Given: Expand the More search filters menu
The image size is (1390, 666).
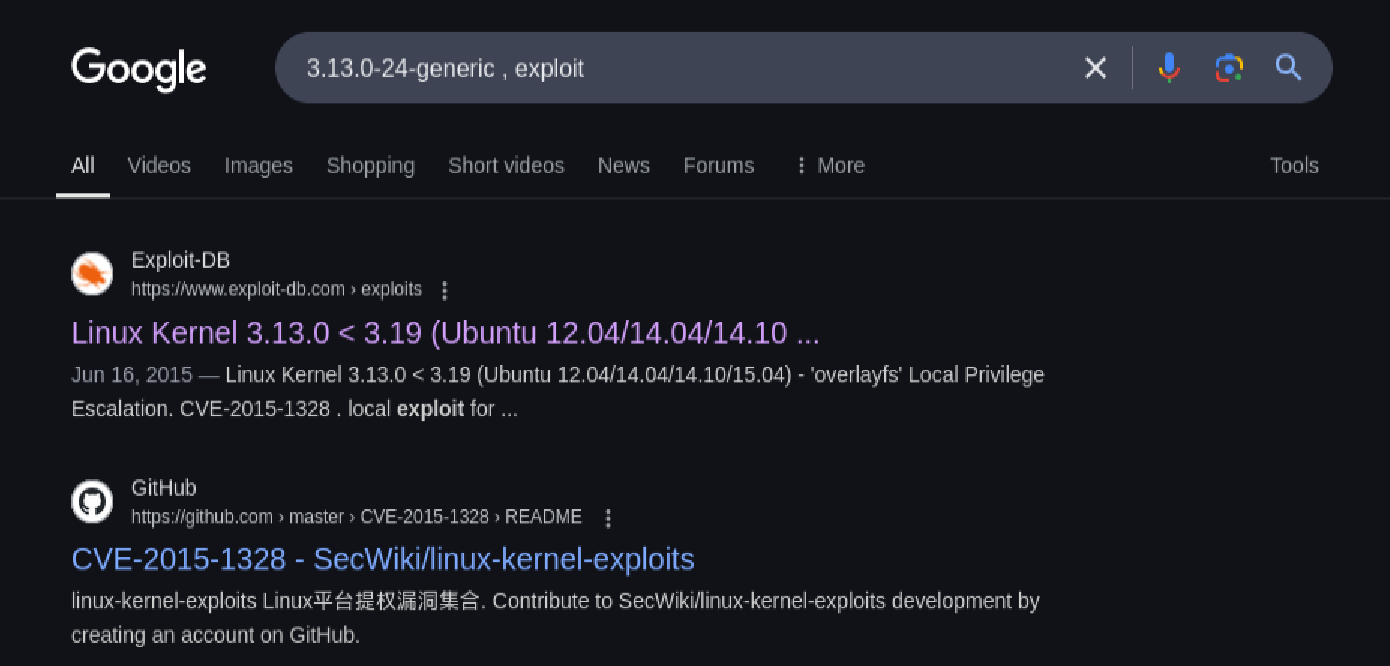Looking at the screenshot, I should [829, 166].
